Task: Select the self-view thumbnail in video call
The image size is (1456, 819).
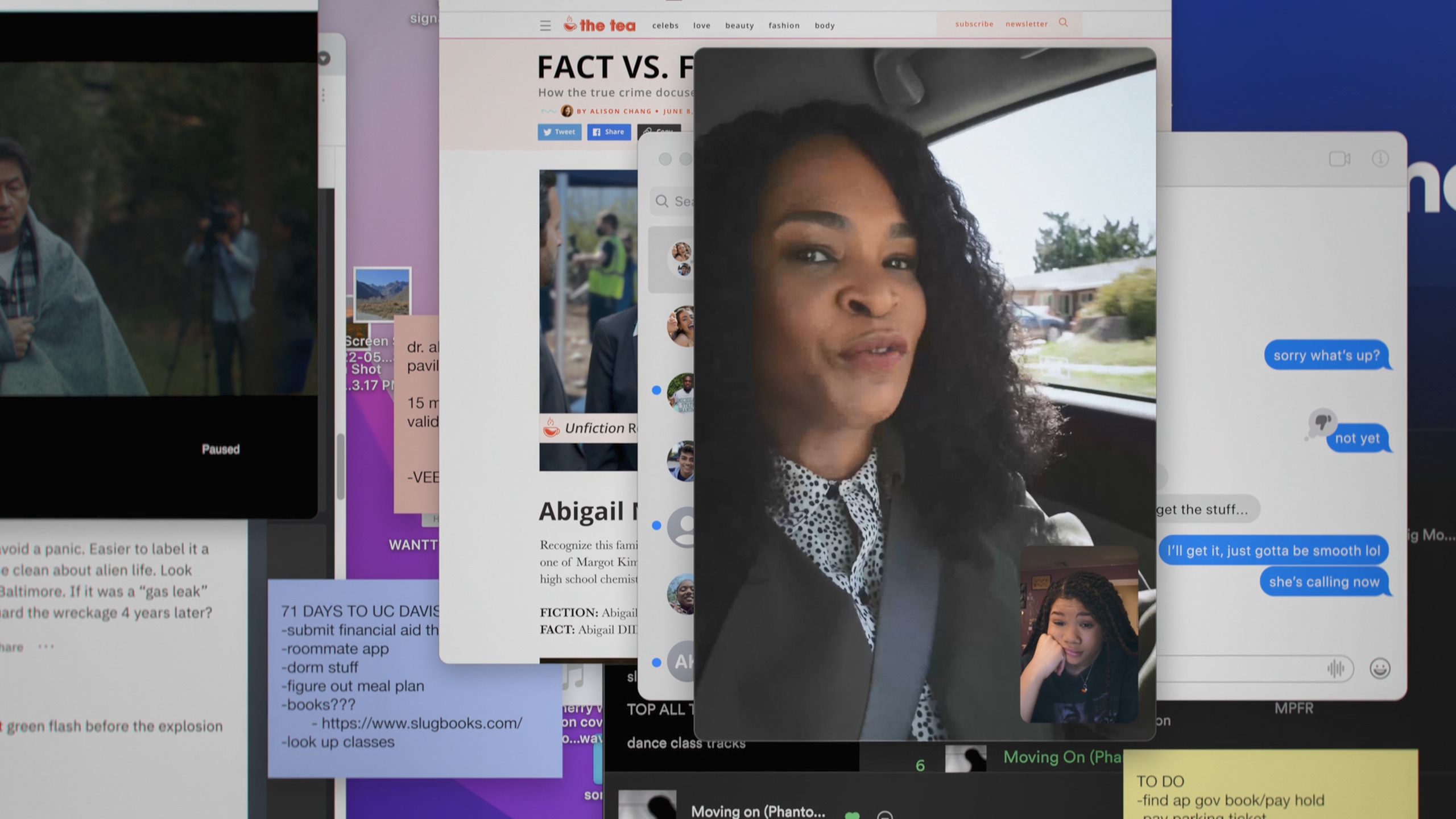Action: click(x=1079, y=635)
